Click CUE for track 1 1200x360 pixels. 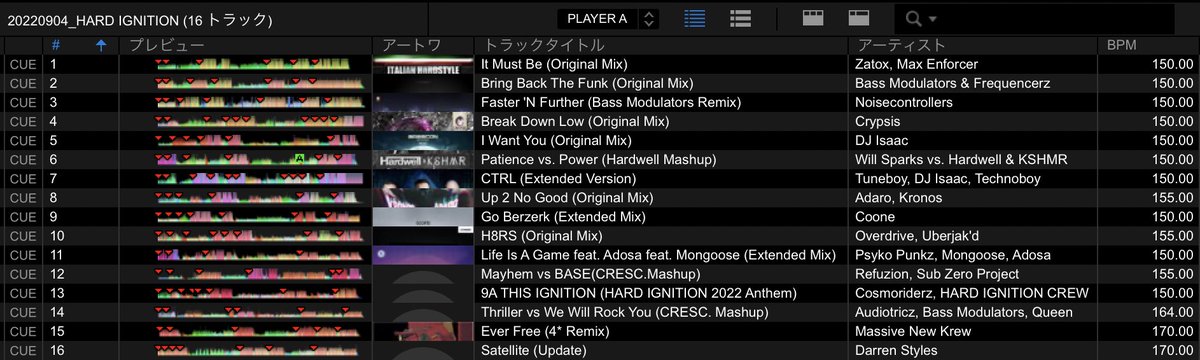(22, 64)
